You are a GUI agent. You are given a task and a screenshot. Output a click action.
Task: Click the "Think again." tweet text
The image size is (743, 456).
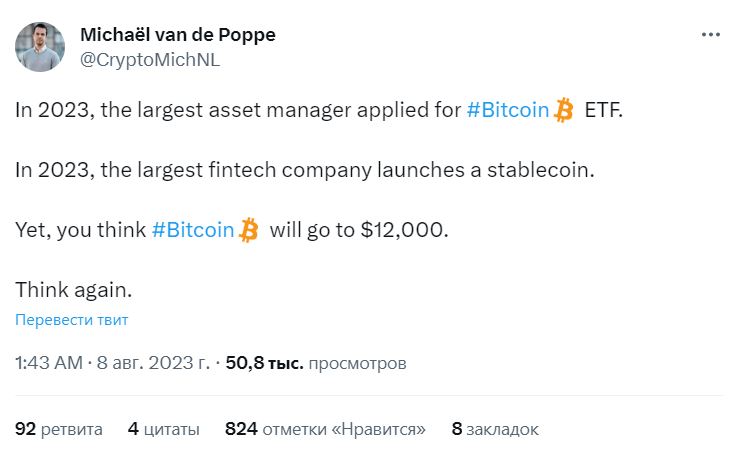click(x=74, y=290)
